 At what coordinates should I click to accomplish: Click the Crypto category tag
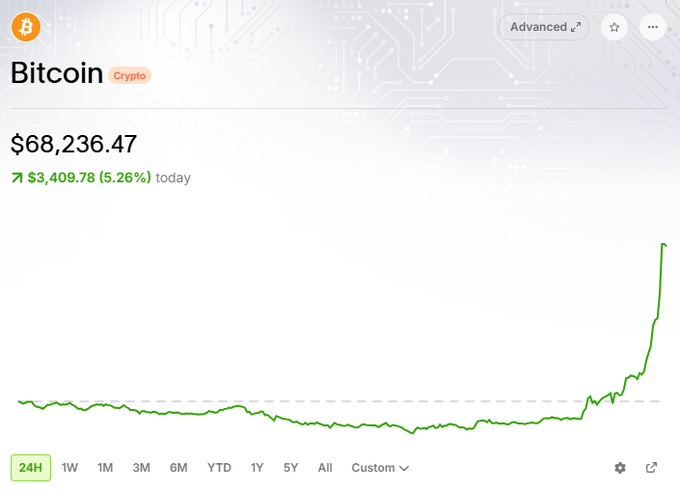coord(129,75)
